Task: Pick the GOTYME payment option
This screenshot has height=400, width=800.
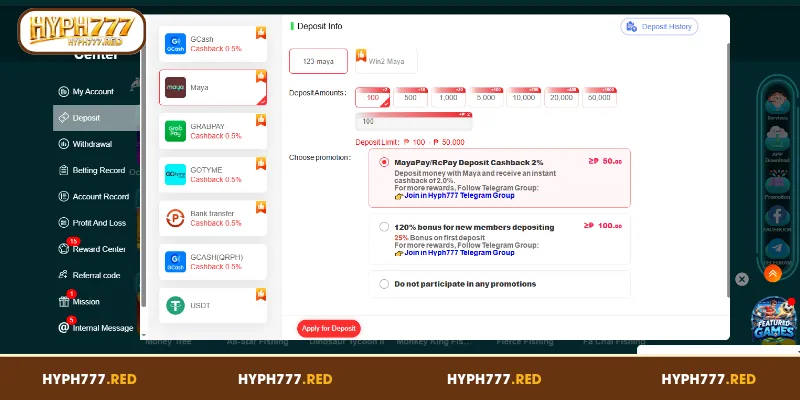Action: 213,174
